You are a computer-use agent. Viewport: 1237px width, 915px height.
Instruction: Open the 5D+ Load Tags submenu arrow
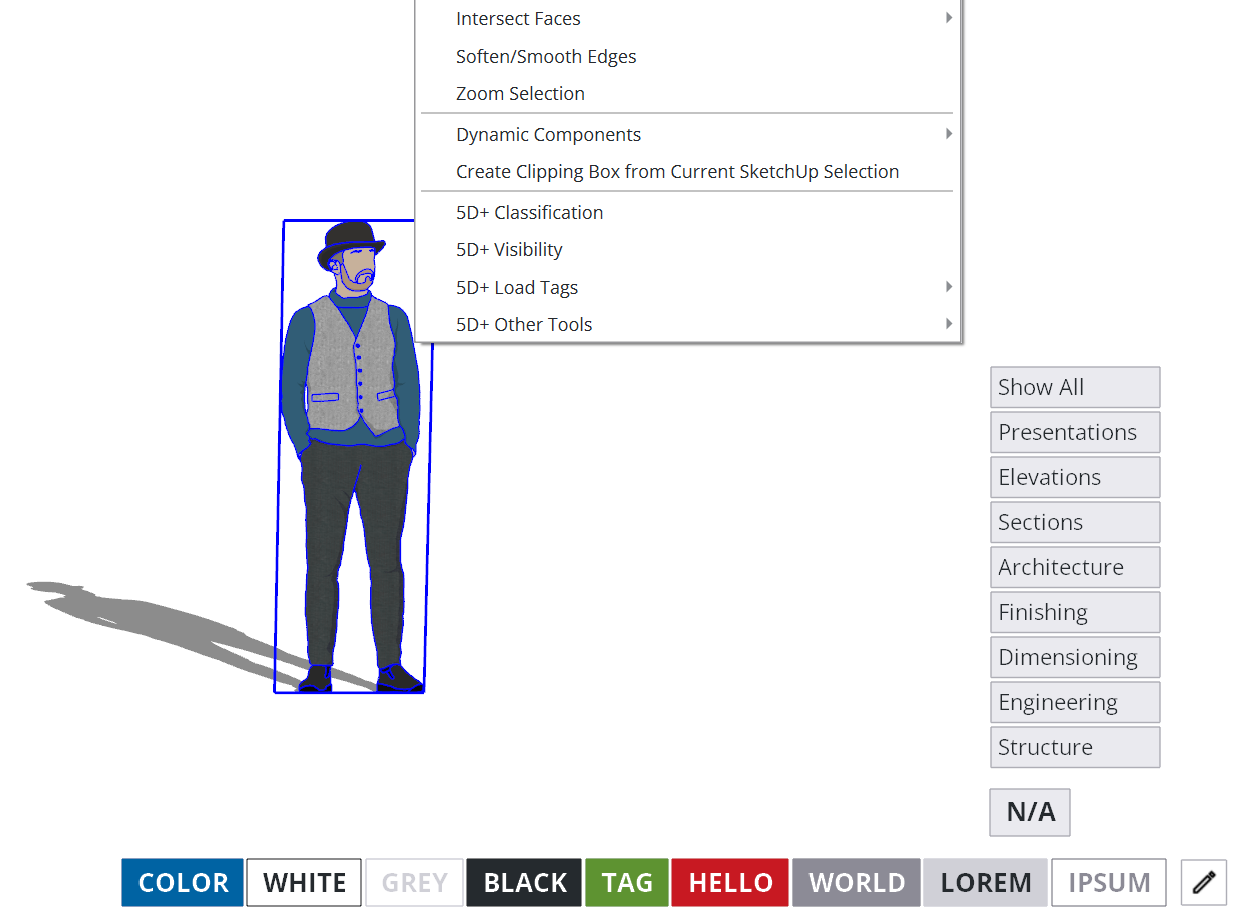(x=948, y=287)
